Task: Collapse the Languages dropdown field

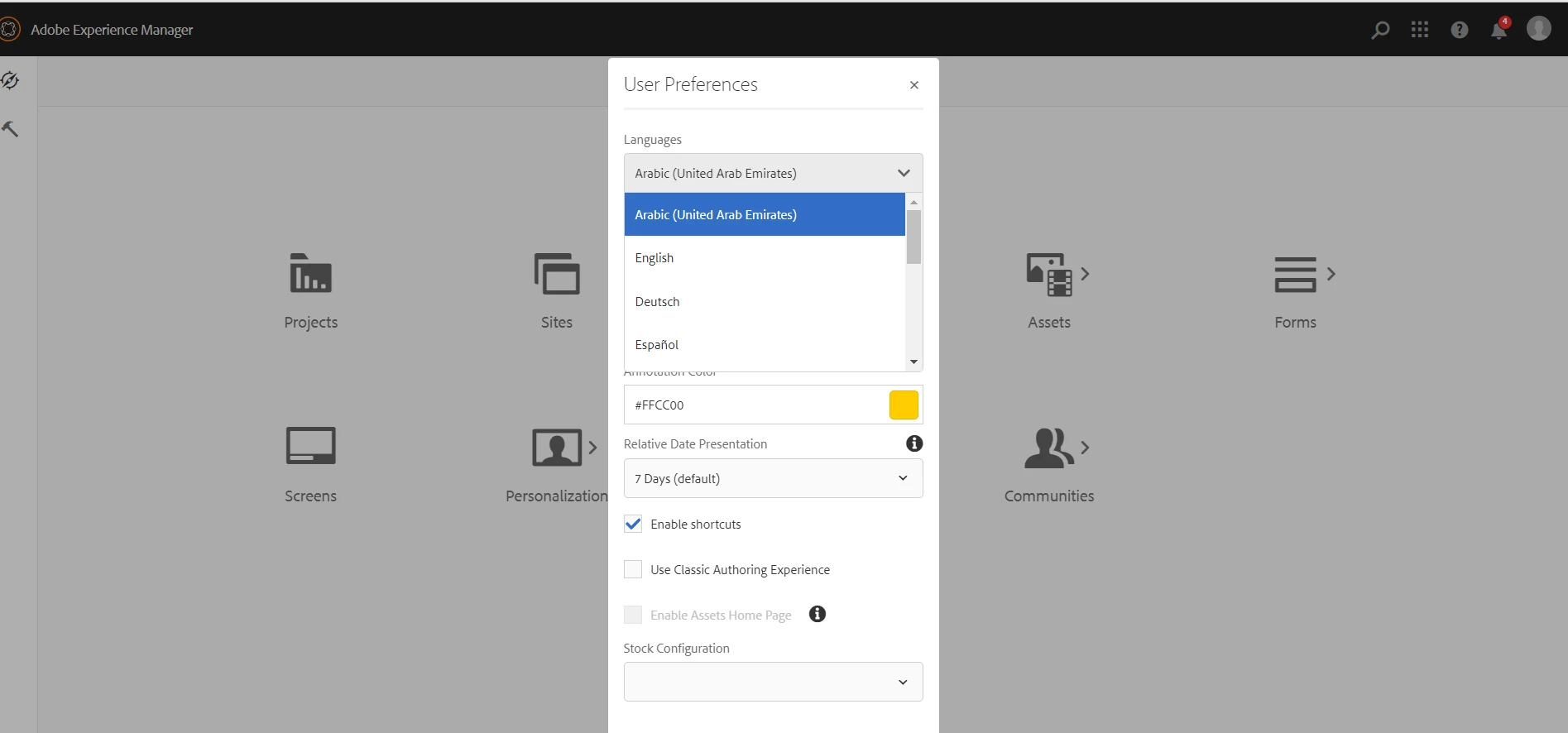Action: (x=773, y=173)
